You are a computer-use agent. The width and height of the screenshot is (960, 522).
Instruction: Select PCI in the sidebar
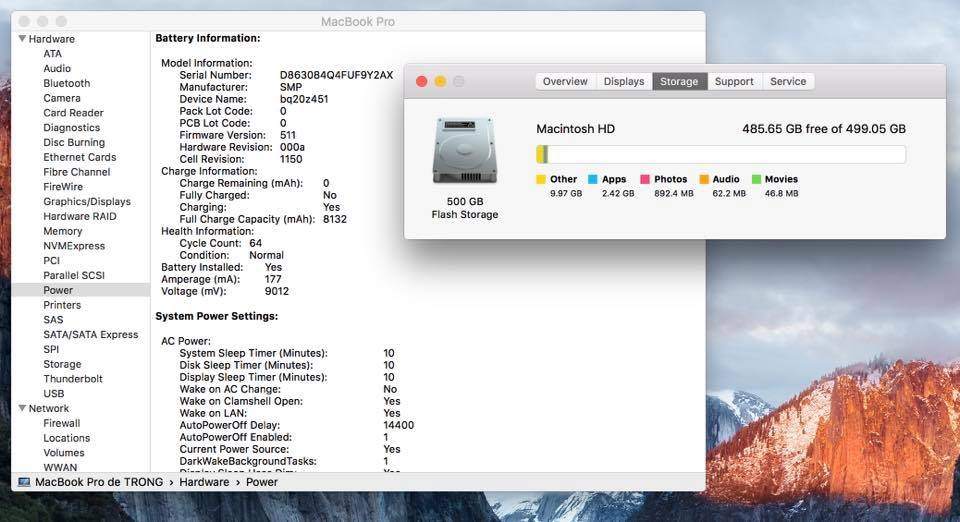pos(51,261)
